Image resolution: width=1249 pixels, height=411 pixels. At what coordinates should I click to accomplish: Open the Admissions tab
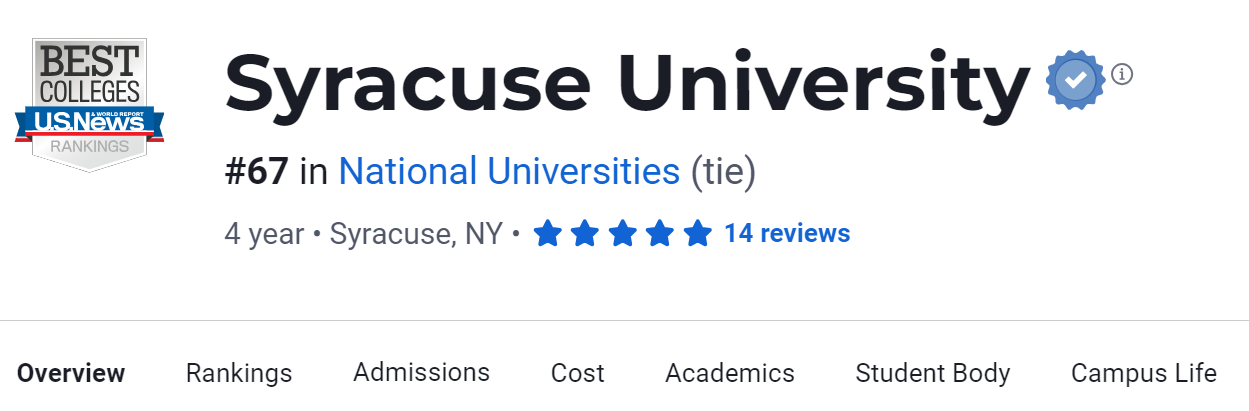pos(421,373)
